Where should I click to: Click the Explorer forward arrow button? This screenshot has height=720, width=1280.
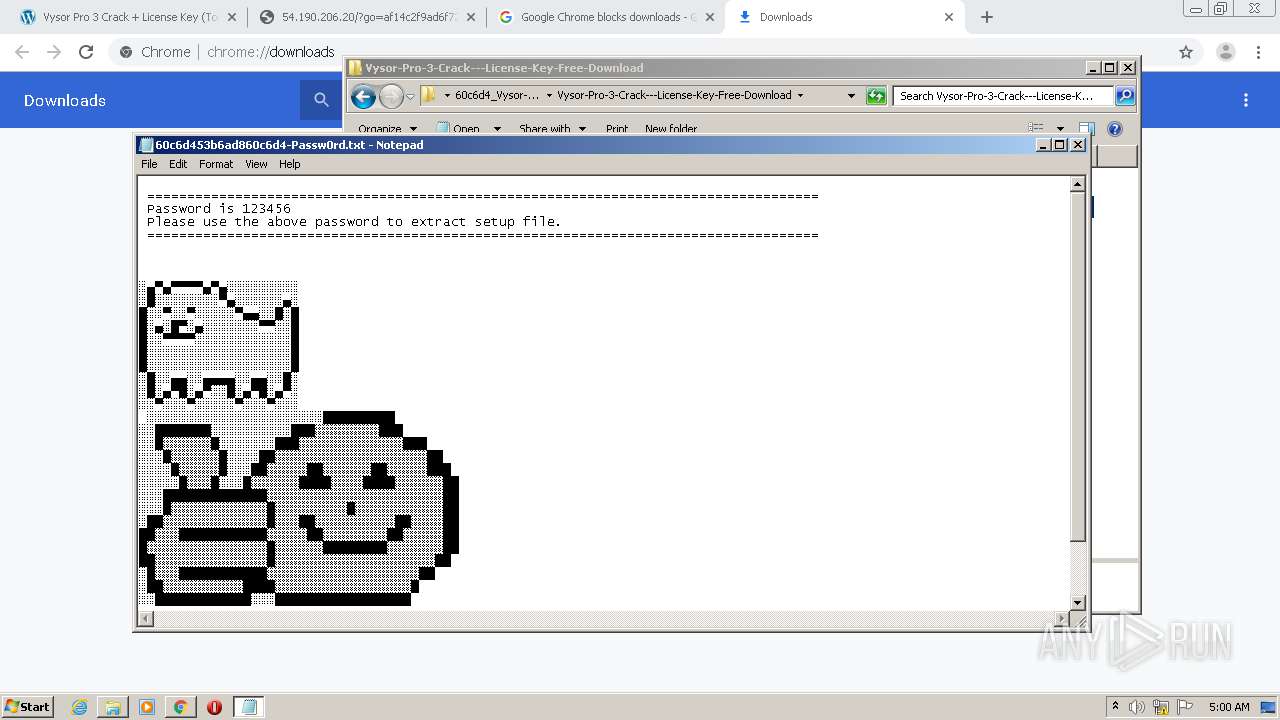pyautogui.click(x=391, y=96)
